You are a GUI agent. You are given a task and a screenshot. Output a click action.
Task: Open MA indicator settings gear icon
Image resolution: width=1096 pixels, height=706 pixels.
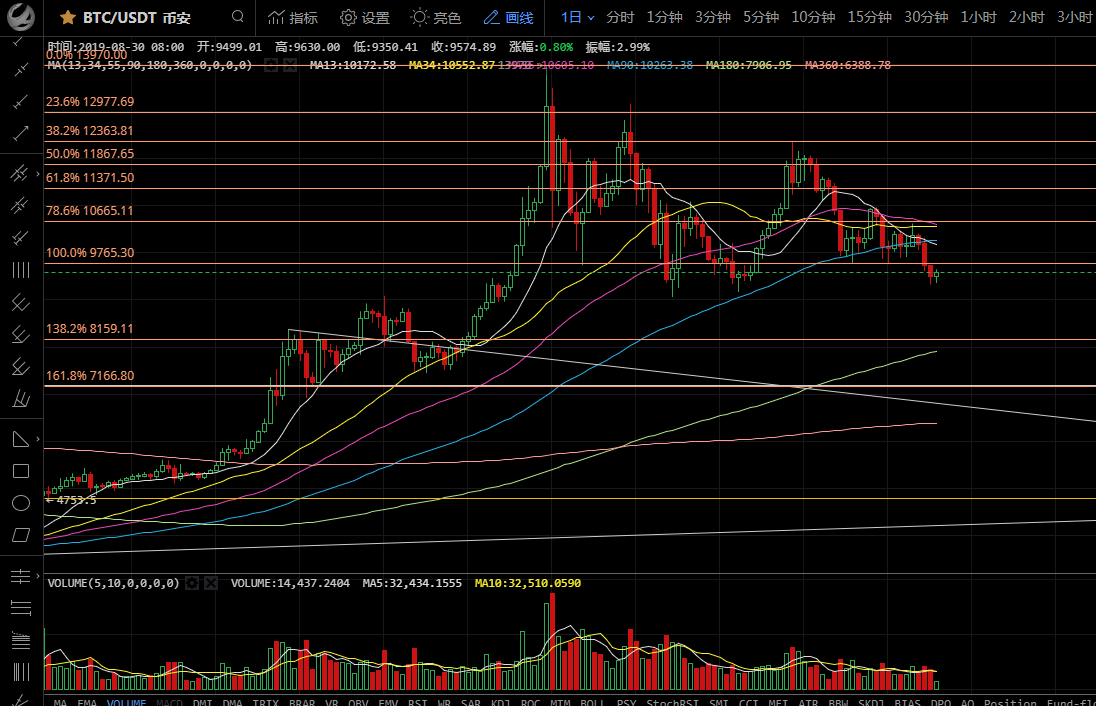(271, 65)
